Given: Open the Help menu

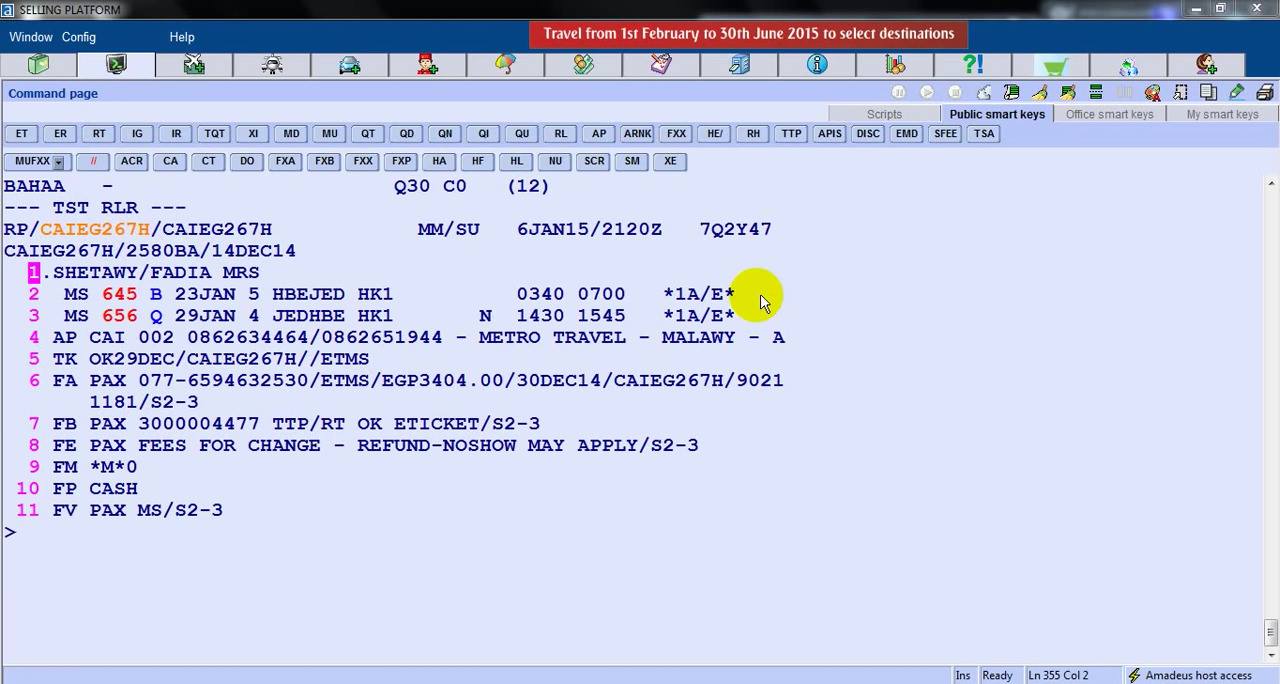Looking at the screenshot, I should 182,37.
